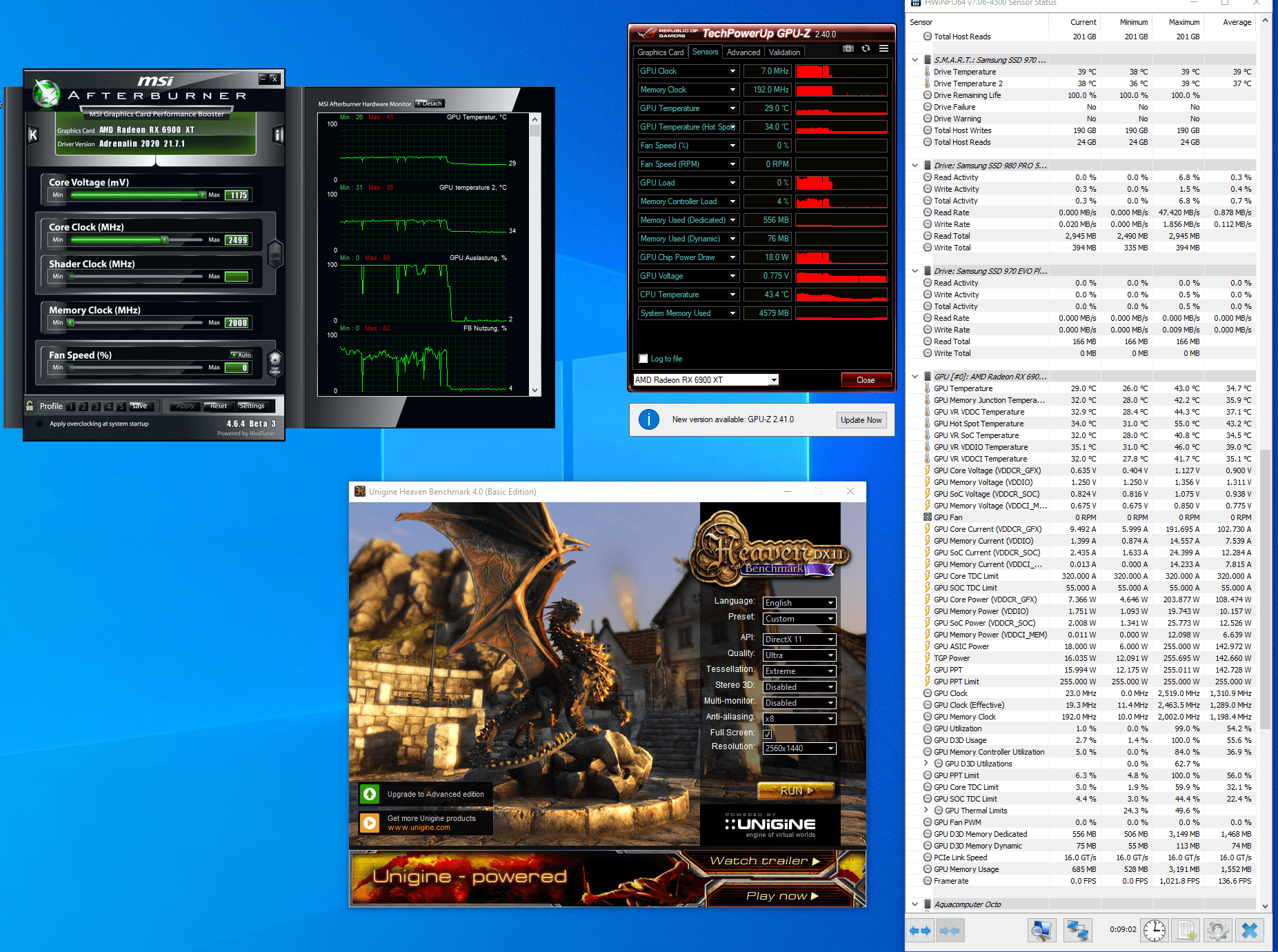This screenshot has width=1278, height=952.
Task: Click HWiNFO collapse-columns arrows icon
Action: pyautogui.click(x=950, y=931)
